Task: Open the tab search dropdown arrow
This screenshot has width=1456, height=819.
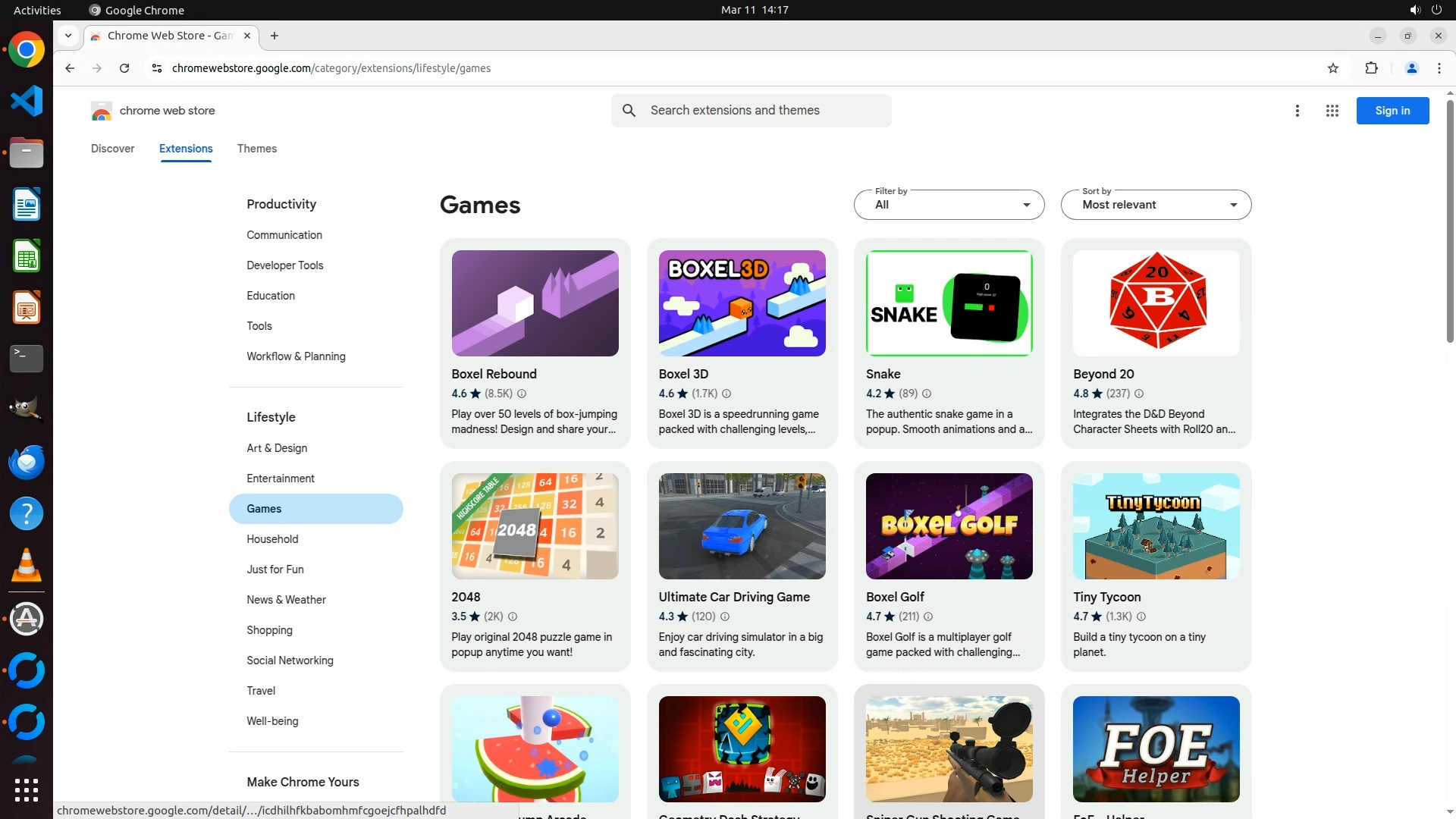Action: click(x=68, y=36)
